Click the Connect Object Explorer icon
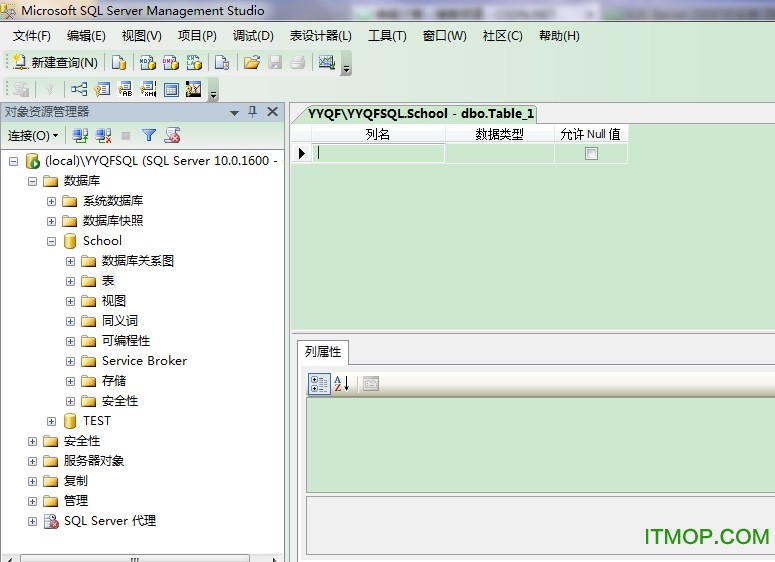The width and height of the screenshot is (775, 562). (80, 135)
